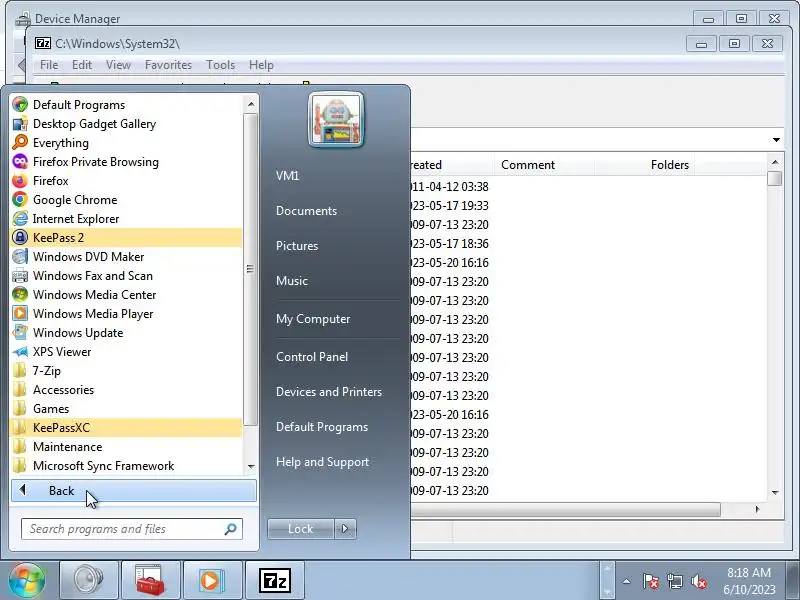
Task: Expand Microsoft Sync Framework folder
Action: point(126,466)
